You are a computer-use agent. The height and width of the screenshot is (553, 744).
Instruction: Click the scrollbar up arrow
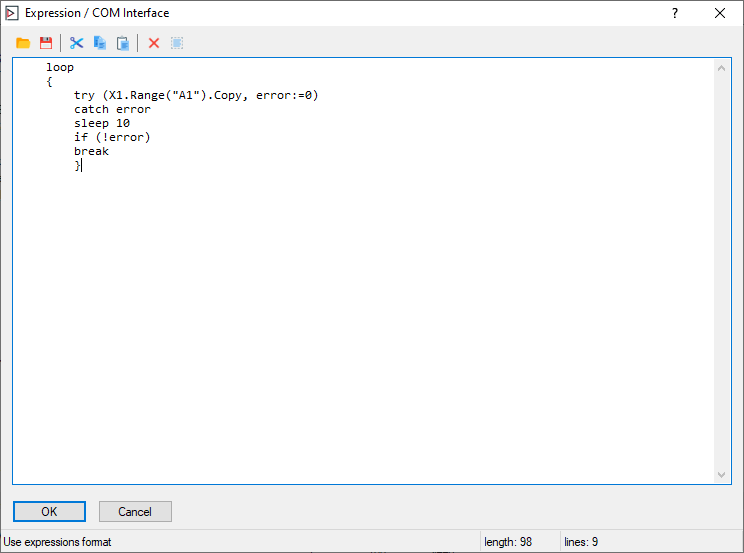coord(722,68)
